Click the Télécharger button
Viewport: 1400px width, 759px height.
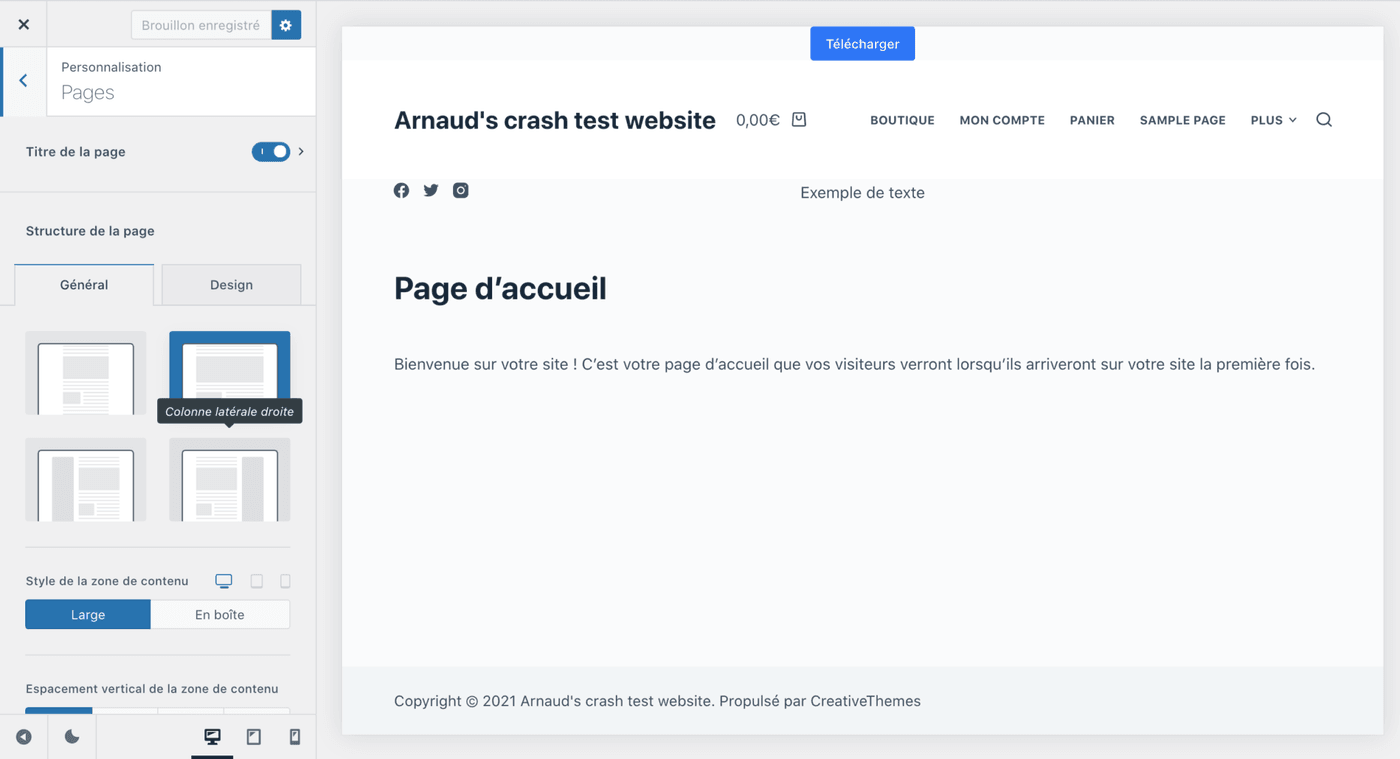pyautogui.click(x=862, y=44)
